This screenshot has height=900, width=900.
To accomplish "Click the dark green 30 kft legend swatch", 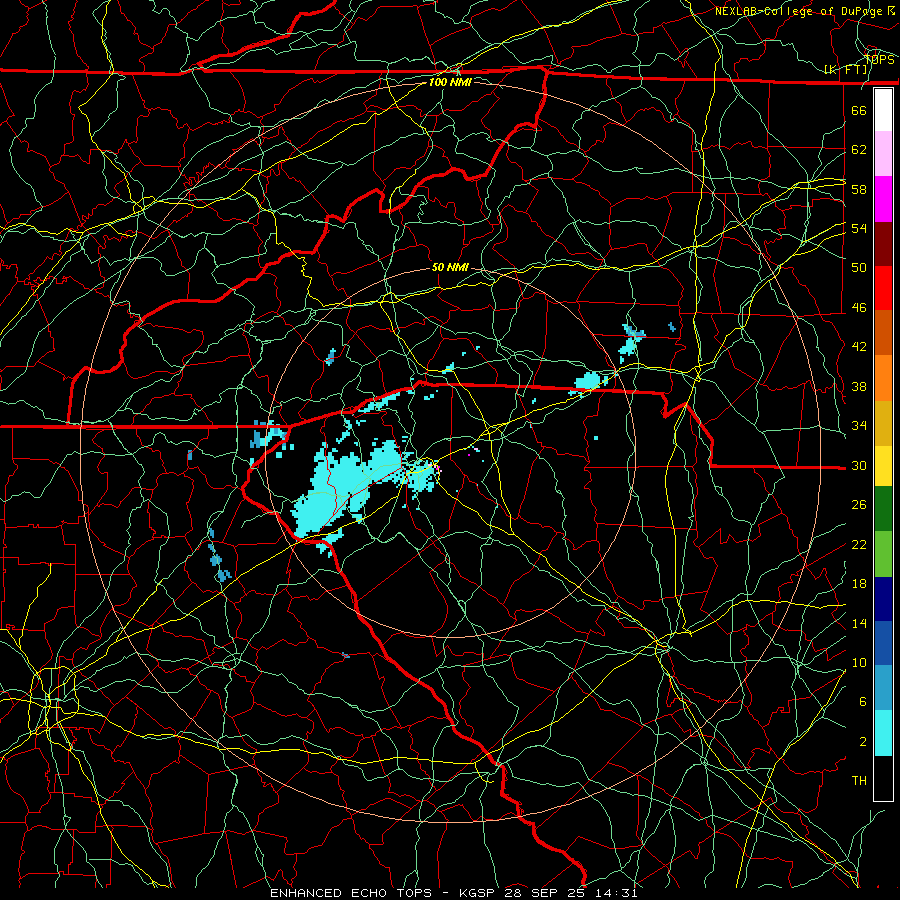I will 883,509.
